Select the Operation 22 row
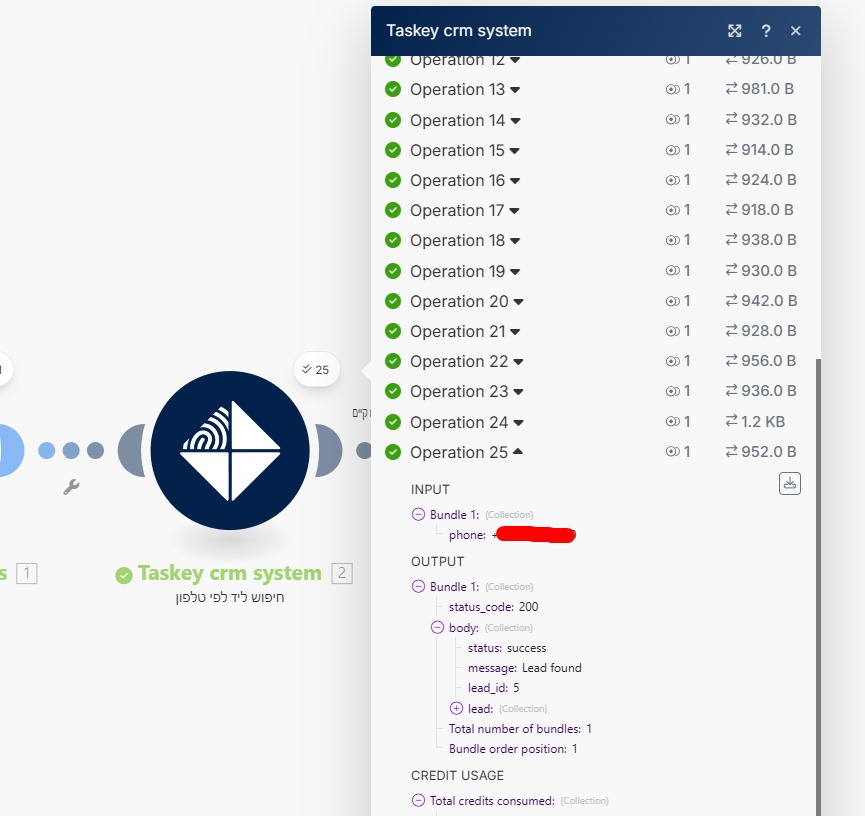865x816 pixels. [x=459, y=361]
